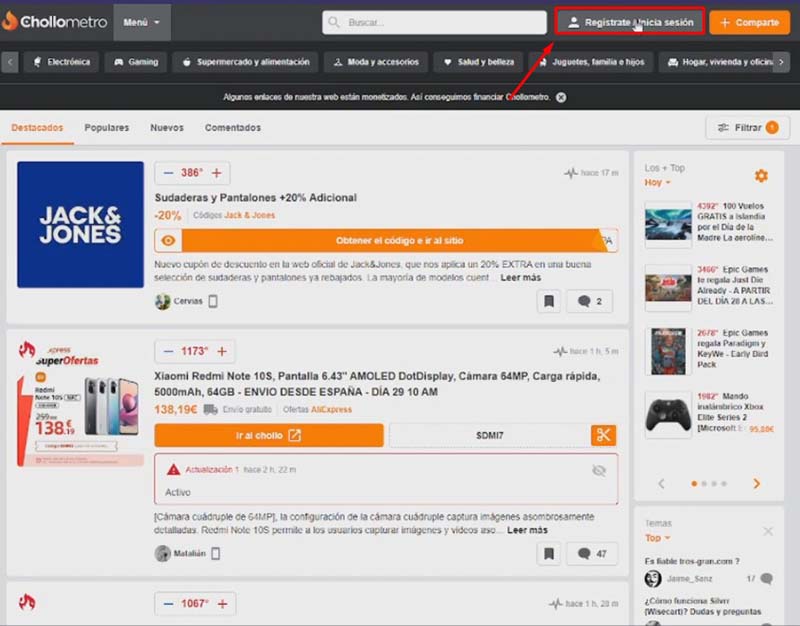This screenshot has width=800, height=626.
Task: Click the Chollometro flame logo
Action: [x=10, y=21]
